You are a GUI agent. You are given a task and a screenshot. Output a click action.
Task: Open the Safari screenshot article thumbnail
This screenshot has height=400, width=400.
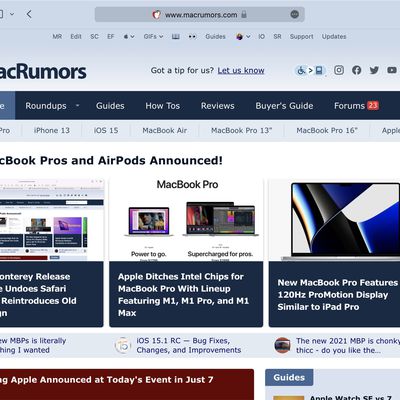click(52, 220)
